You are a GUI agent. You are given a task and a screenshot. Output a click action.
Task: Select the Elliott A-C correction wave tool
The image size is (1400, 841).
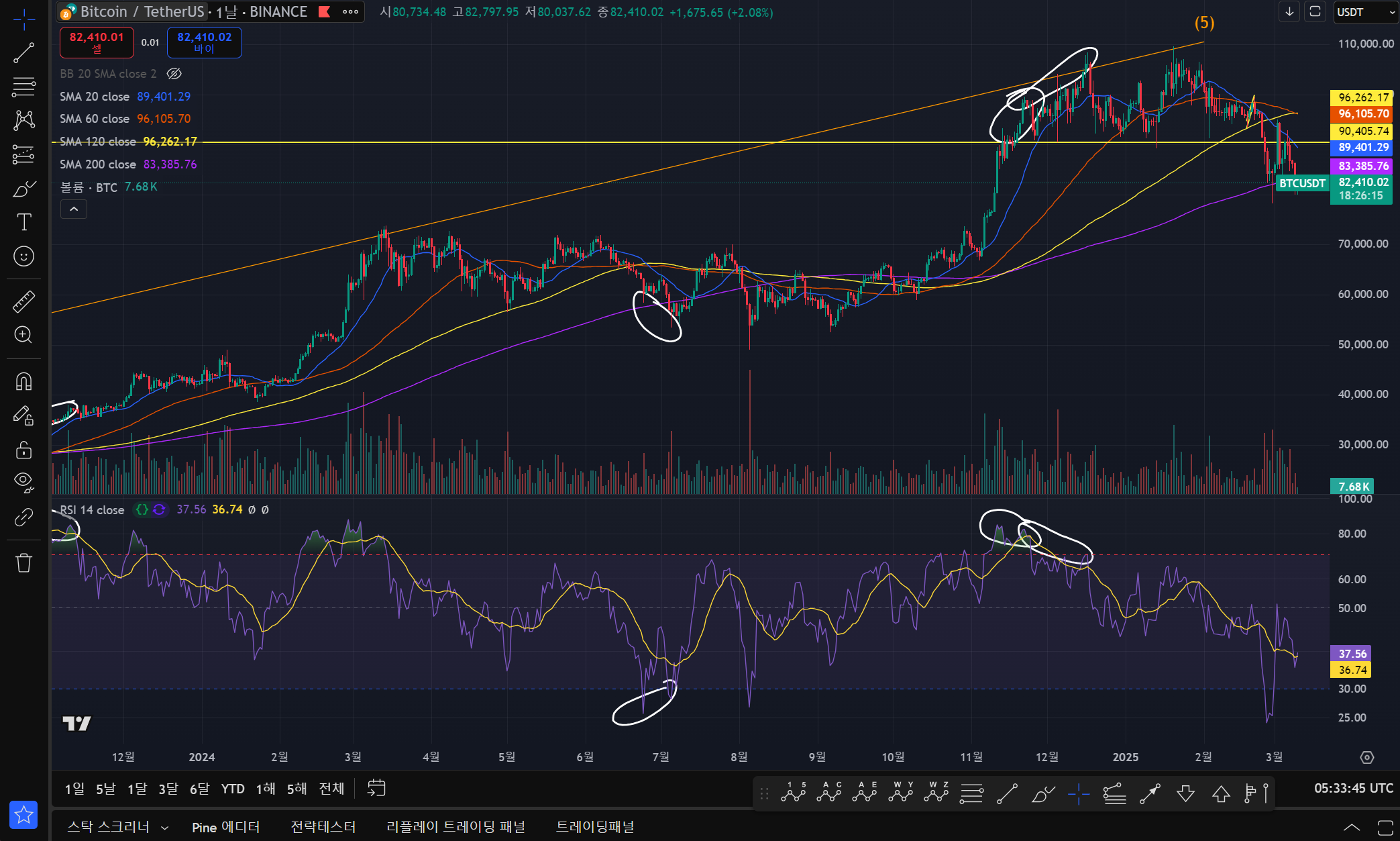829,793
